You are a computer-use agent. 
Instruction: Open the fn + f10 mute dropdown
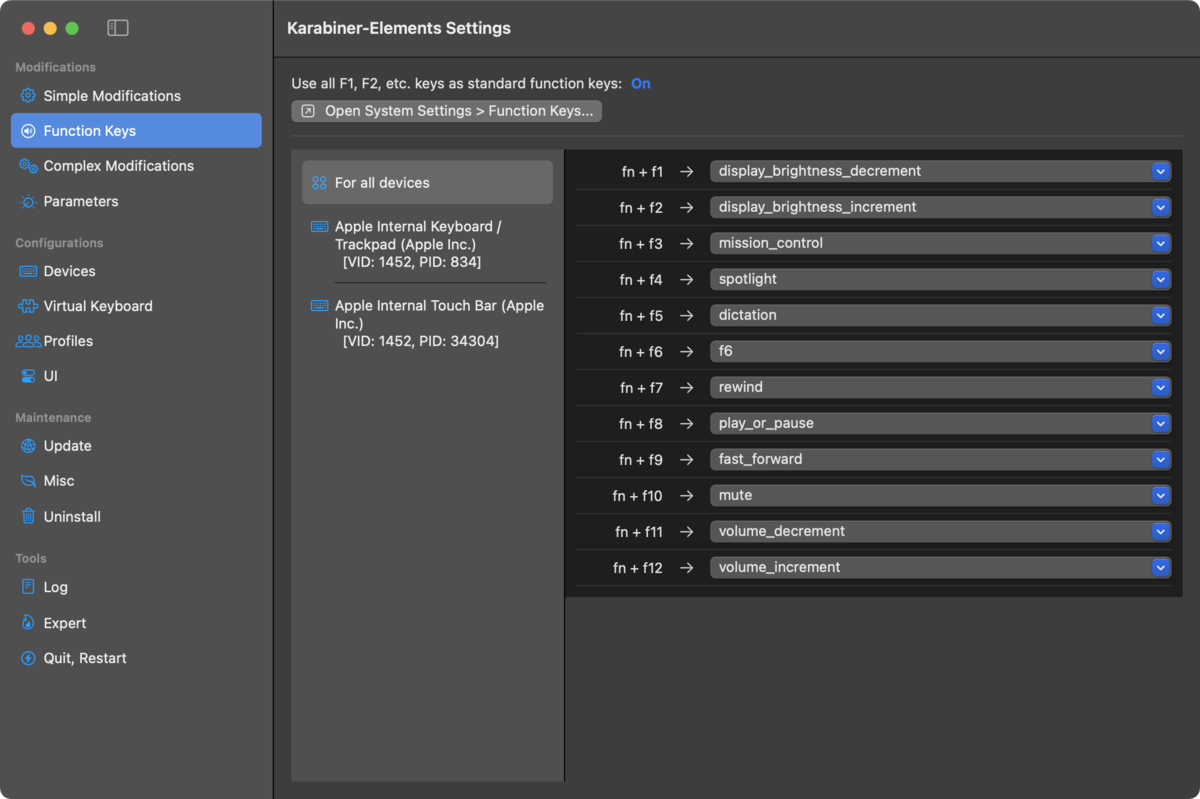(940, 495)
